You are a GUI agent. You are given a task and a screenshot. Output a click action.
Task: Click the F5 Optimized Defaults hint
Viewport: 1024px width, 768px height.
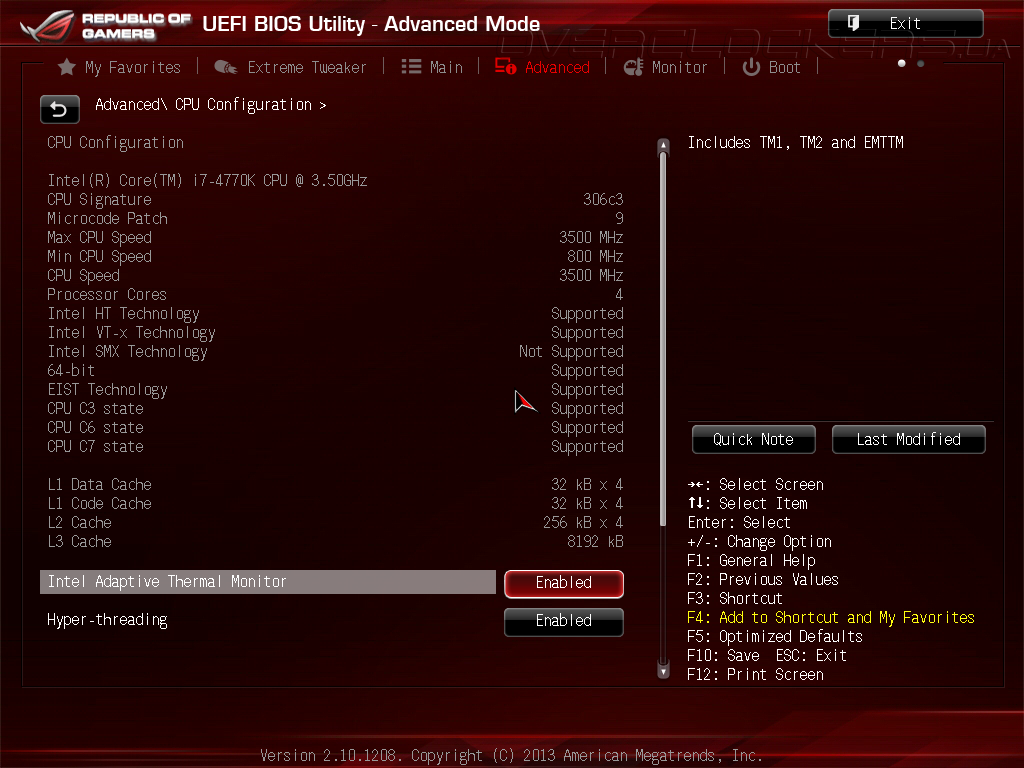coord(775,636)
